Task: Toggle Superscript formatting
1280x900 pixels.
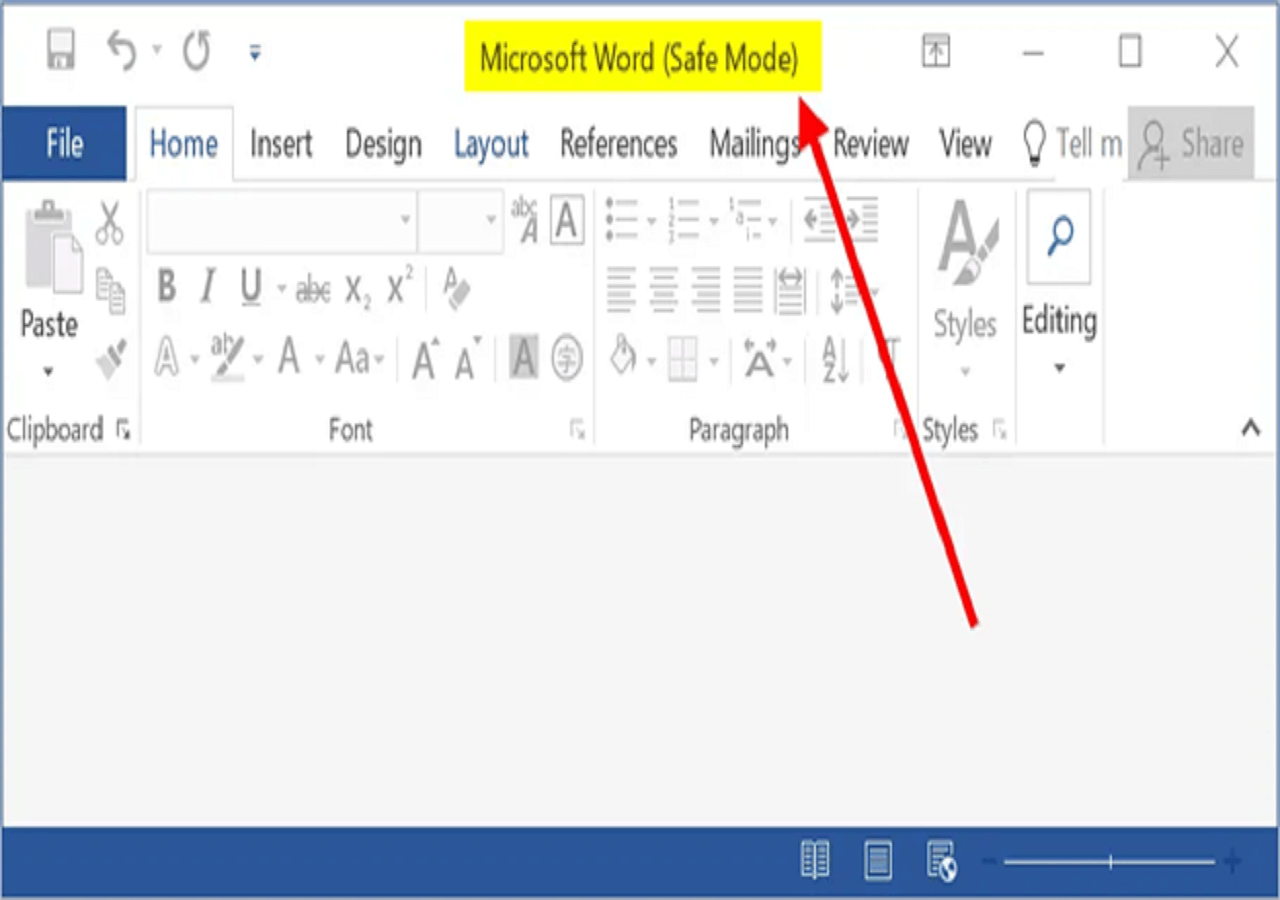Action: point(400,288)
